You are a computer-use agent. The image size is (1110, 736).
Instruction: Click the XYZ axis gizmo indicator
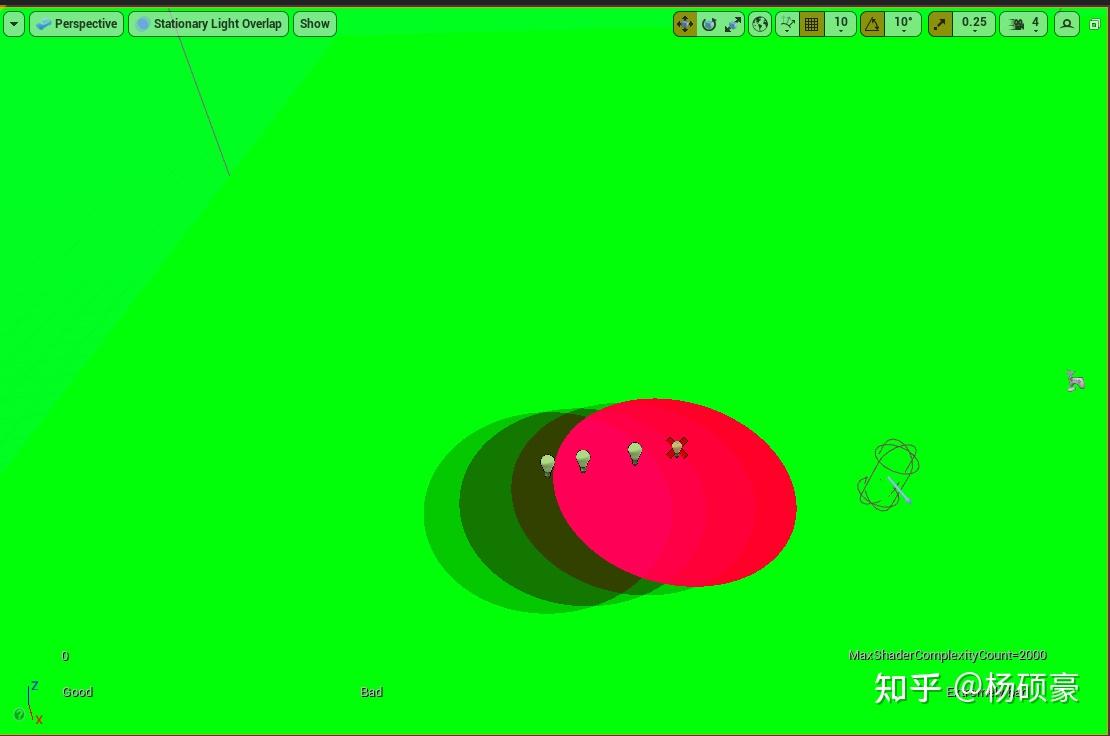33,703
